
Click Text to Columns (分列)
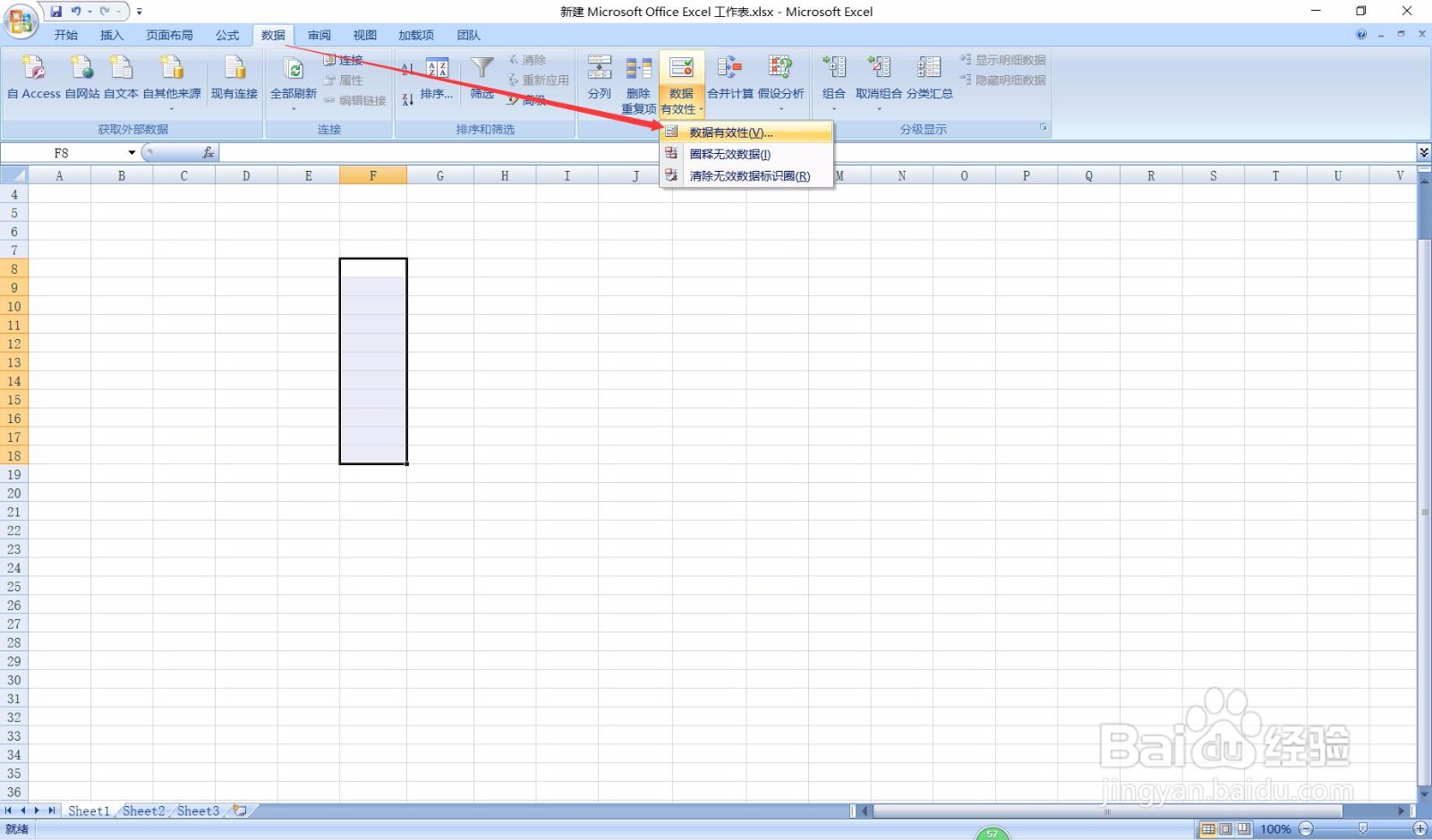click(600, 78)
